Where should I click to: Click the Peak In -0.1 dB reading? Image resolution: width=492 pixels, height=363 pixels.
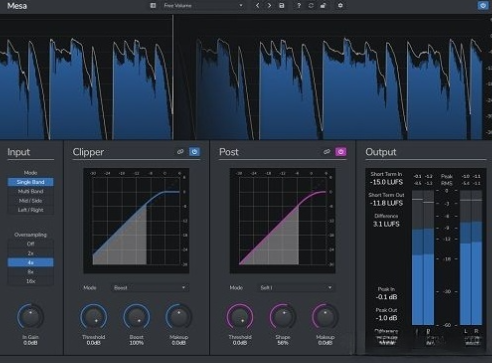click(x=386, y=297)
